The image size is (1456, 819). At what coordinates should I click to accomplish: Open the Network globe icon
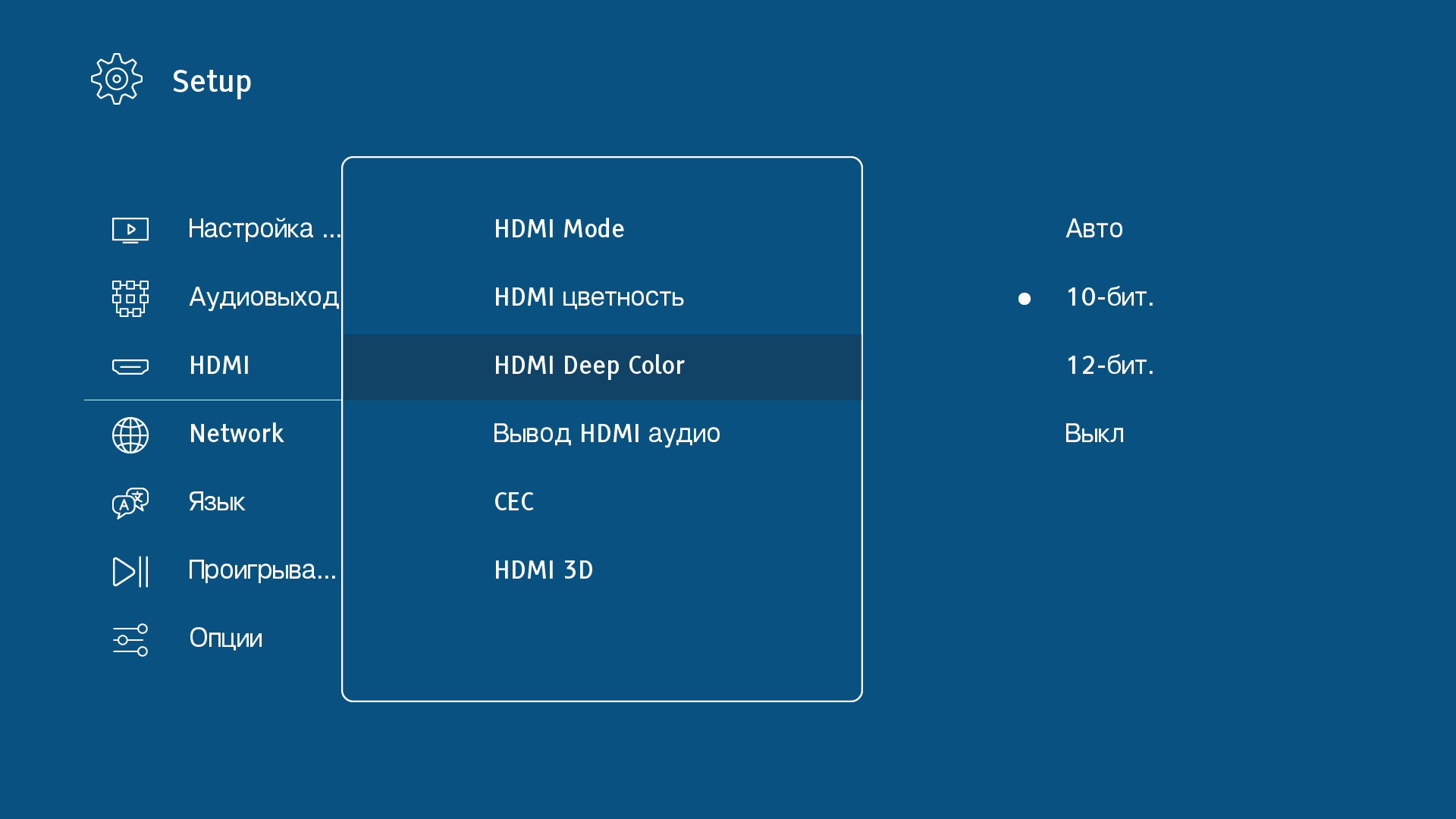click(130, 435)
